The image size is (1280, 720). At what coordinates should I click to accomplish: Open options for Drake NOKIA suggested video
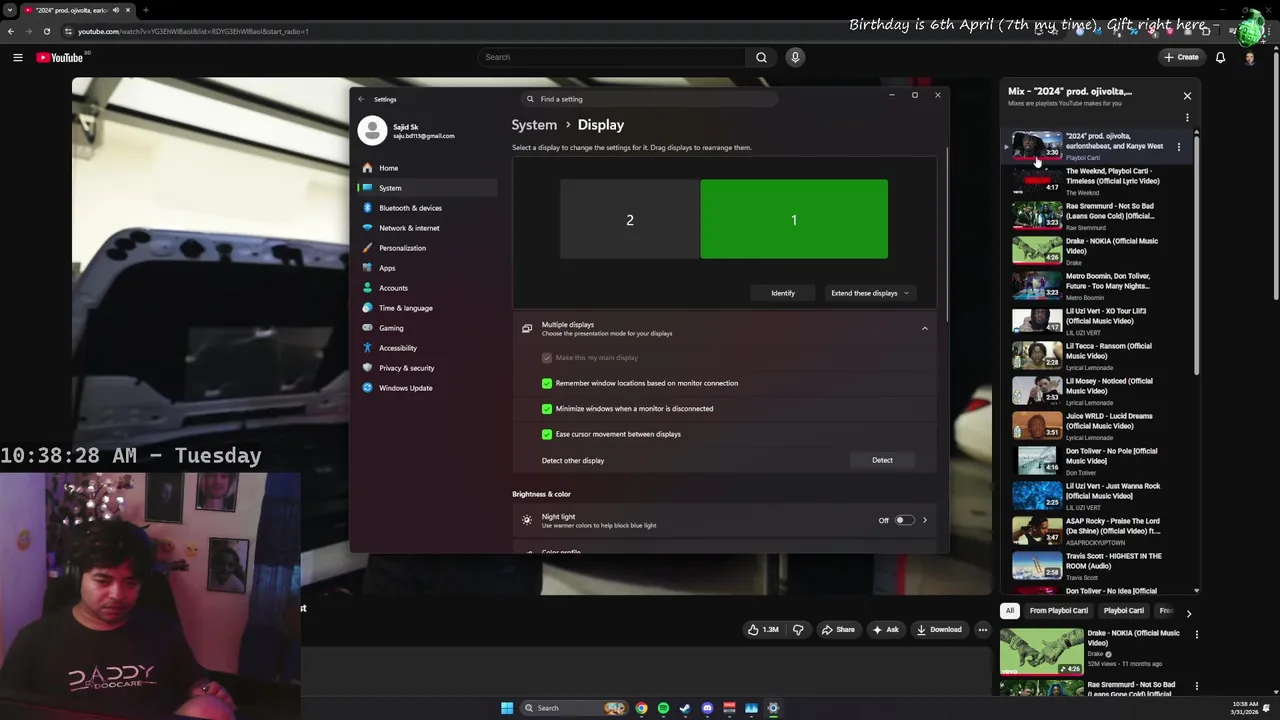coord(1196,634)
